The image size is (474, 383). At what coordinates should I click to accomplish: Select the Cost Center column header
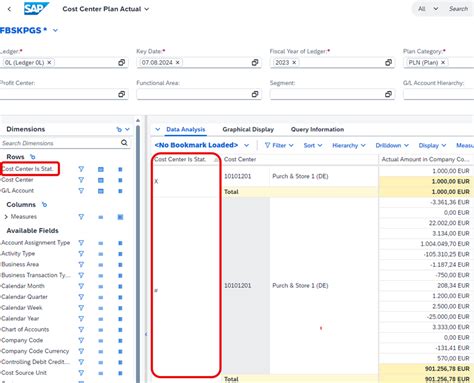(x=300, y=159)
